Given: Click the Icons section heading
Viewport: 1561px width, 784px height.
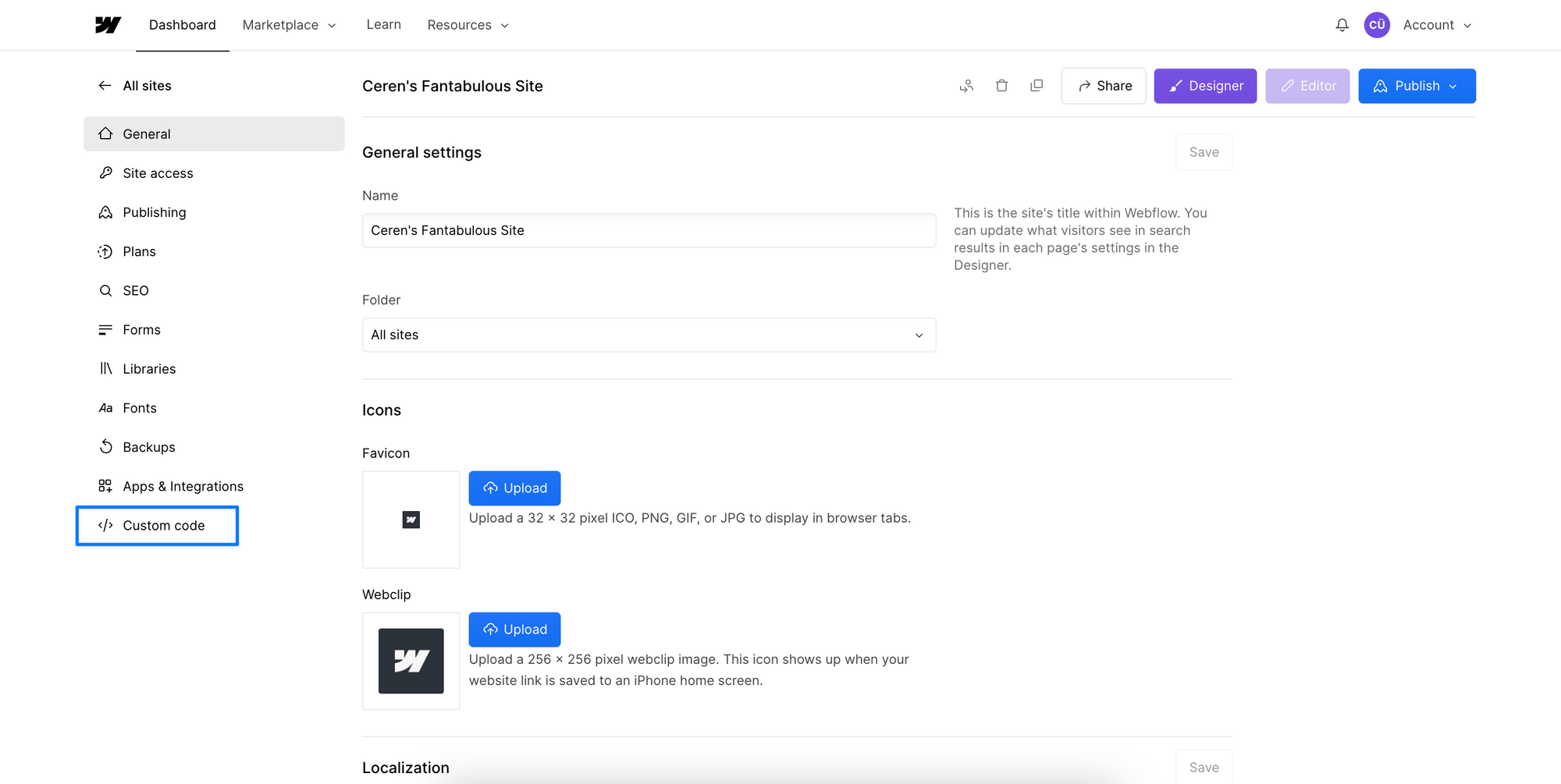Looking at the screenshot, I should (382, 410).
